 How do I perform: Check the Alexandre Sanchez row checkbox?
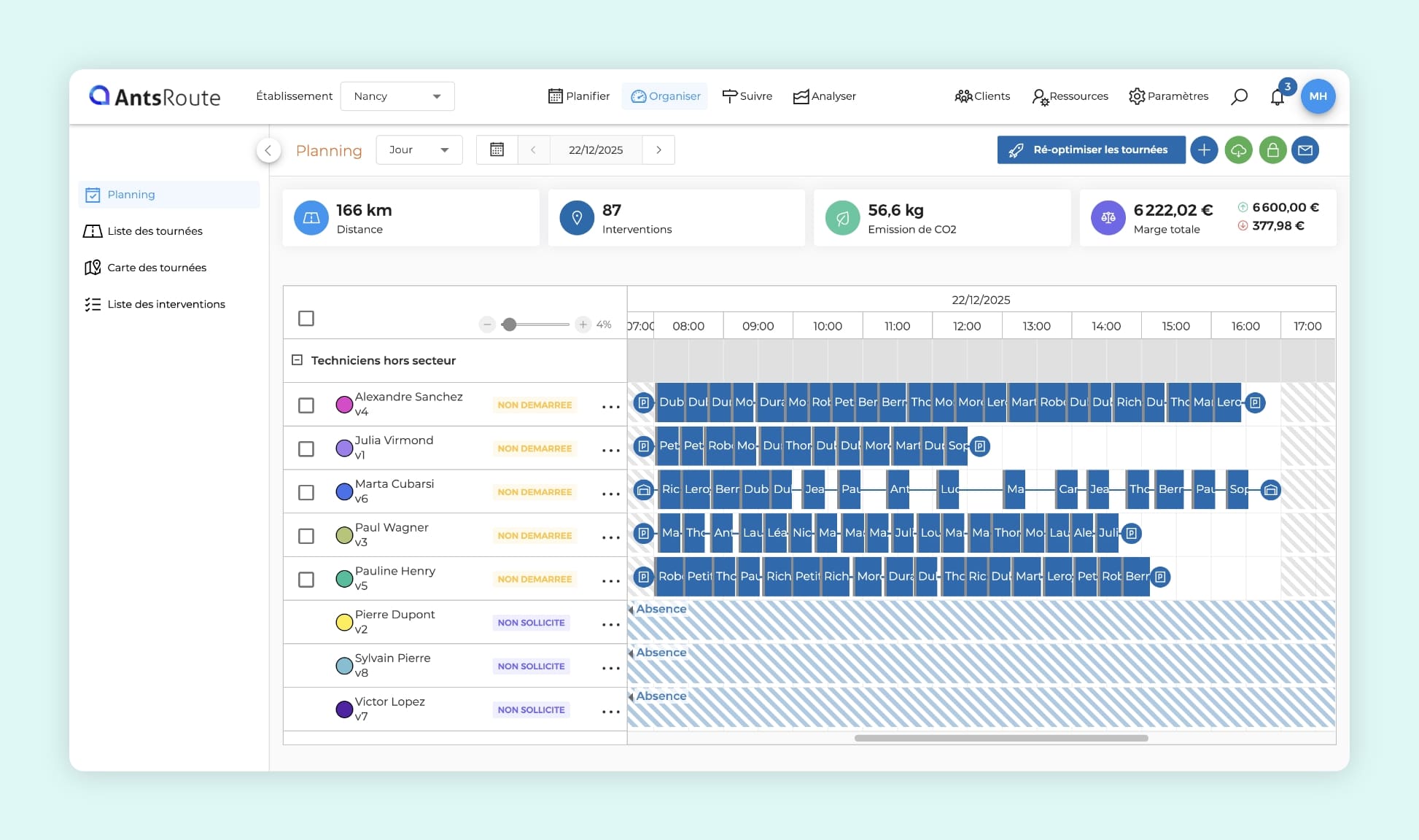tap(306, 405)
